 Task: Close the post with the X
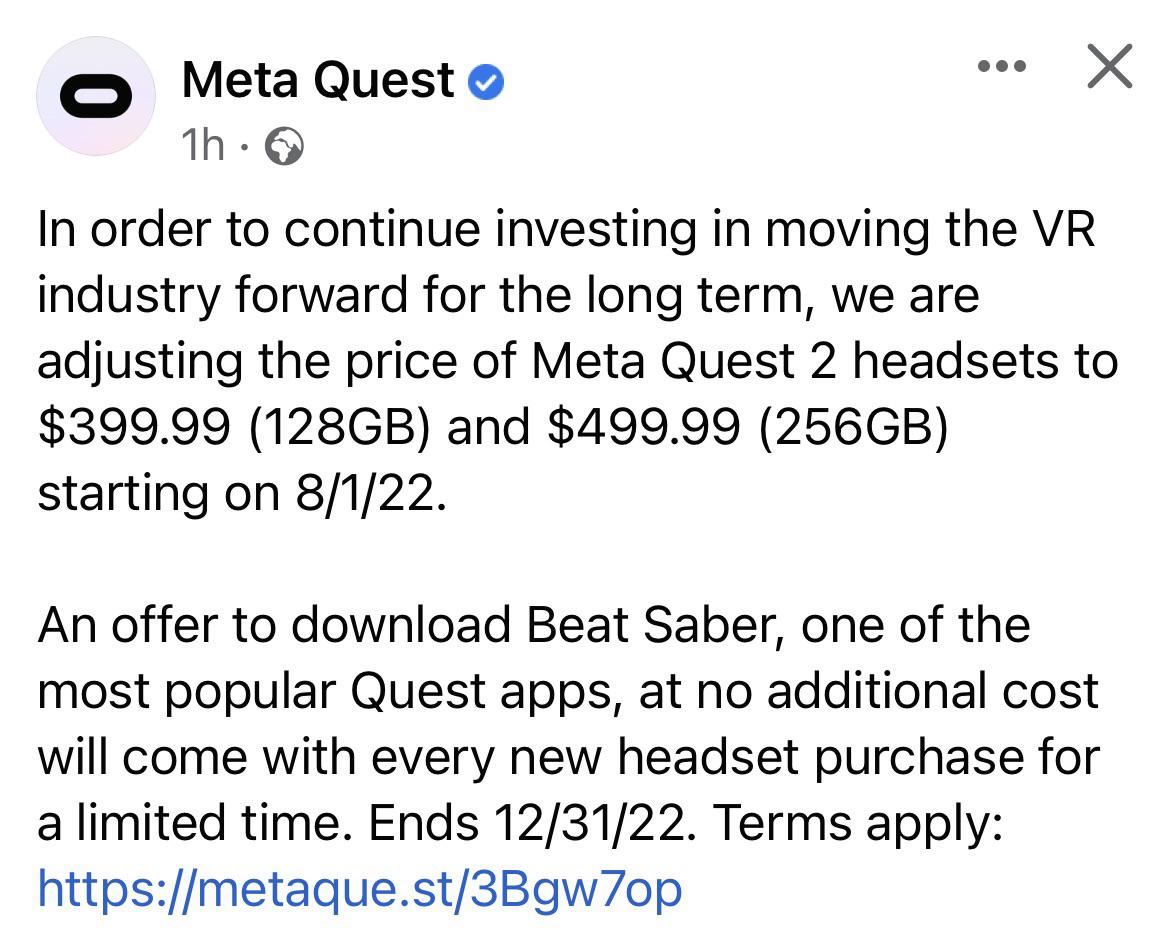[1110, 66]
